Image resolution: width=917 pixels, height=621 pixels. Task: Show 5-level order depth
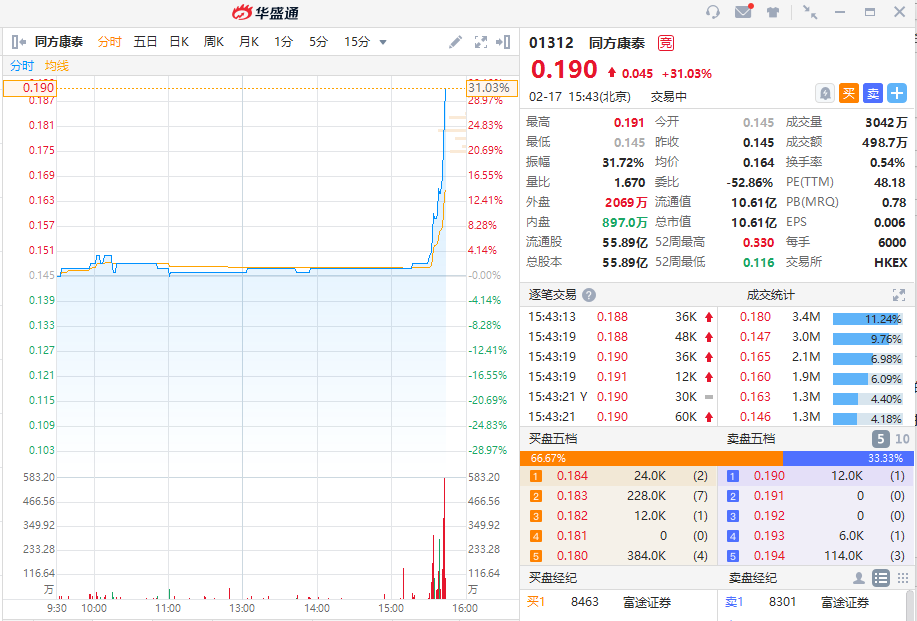[x=880, y=439]
